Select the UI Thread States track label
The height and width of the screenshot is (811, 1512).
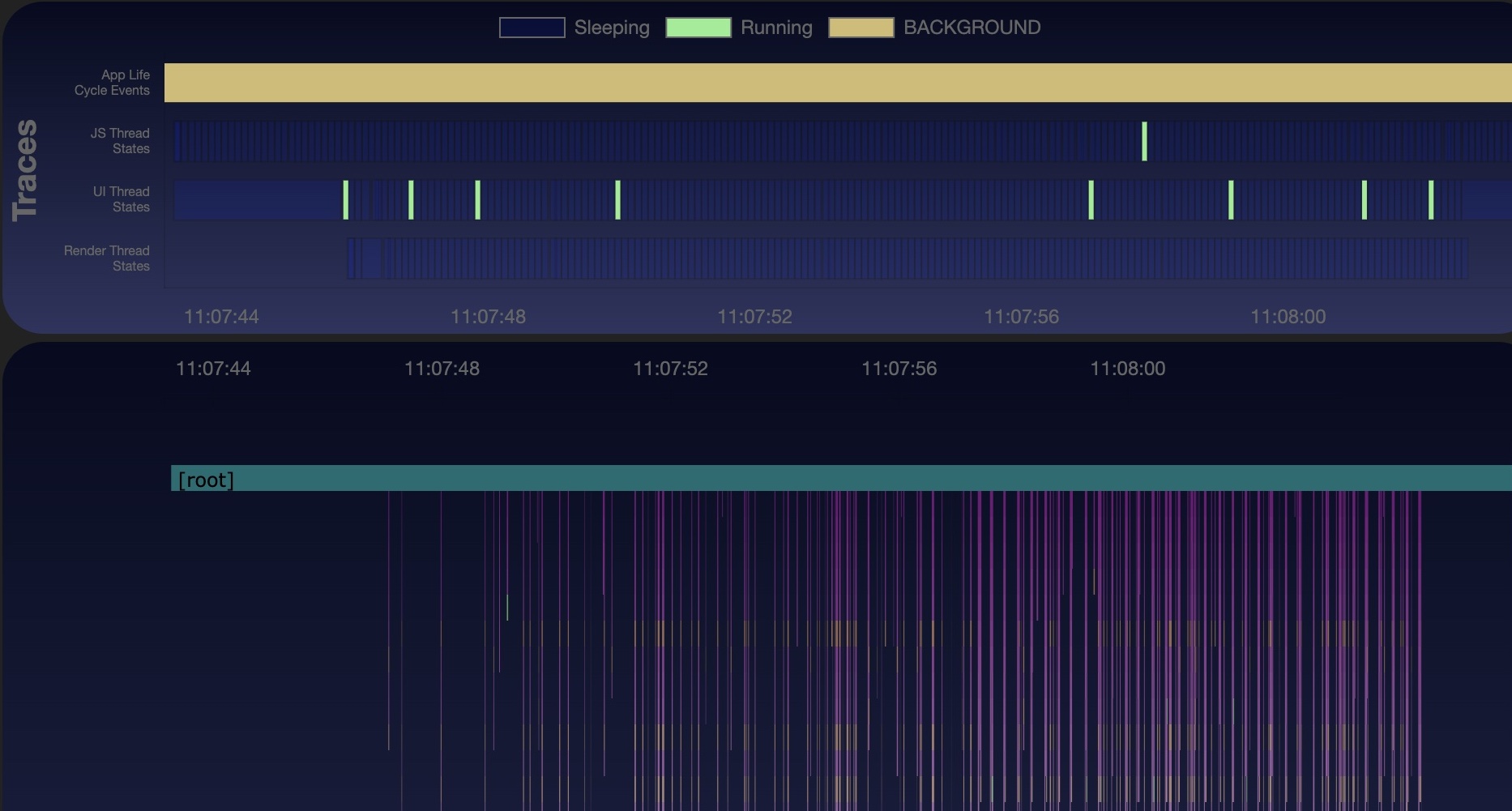click(x=121, y=199)
